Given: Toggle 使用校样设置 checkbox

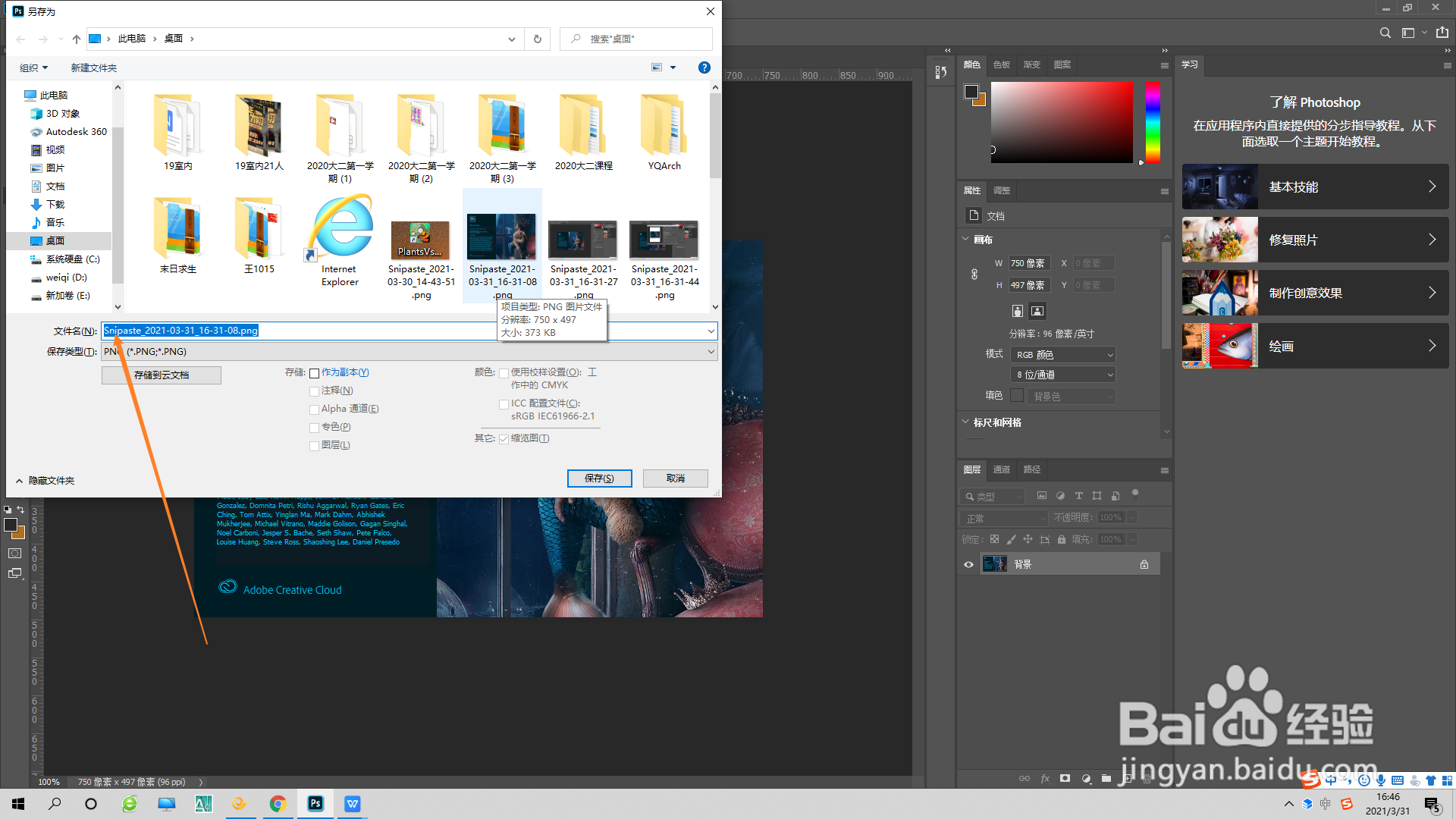Looking at the screenshot, I should click(504, 373).
